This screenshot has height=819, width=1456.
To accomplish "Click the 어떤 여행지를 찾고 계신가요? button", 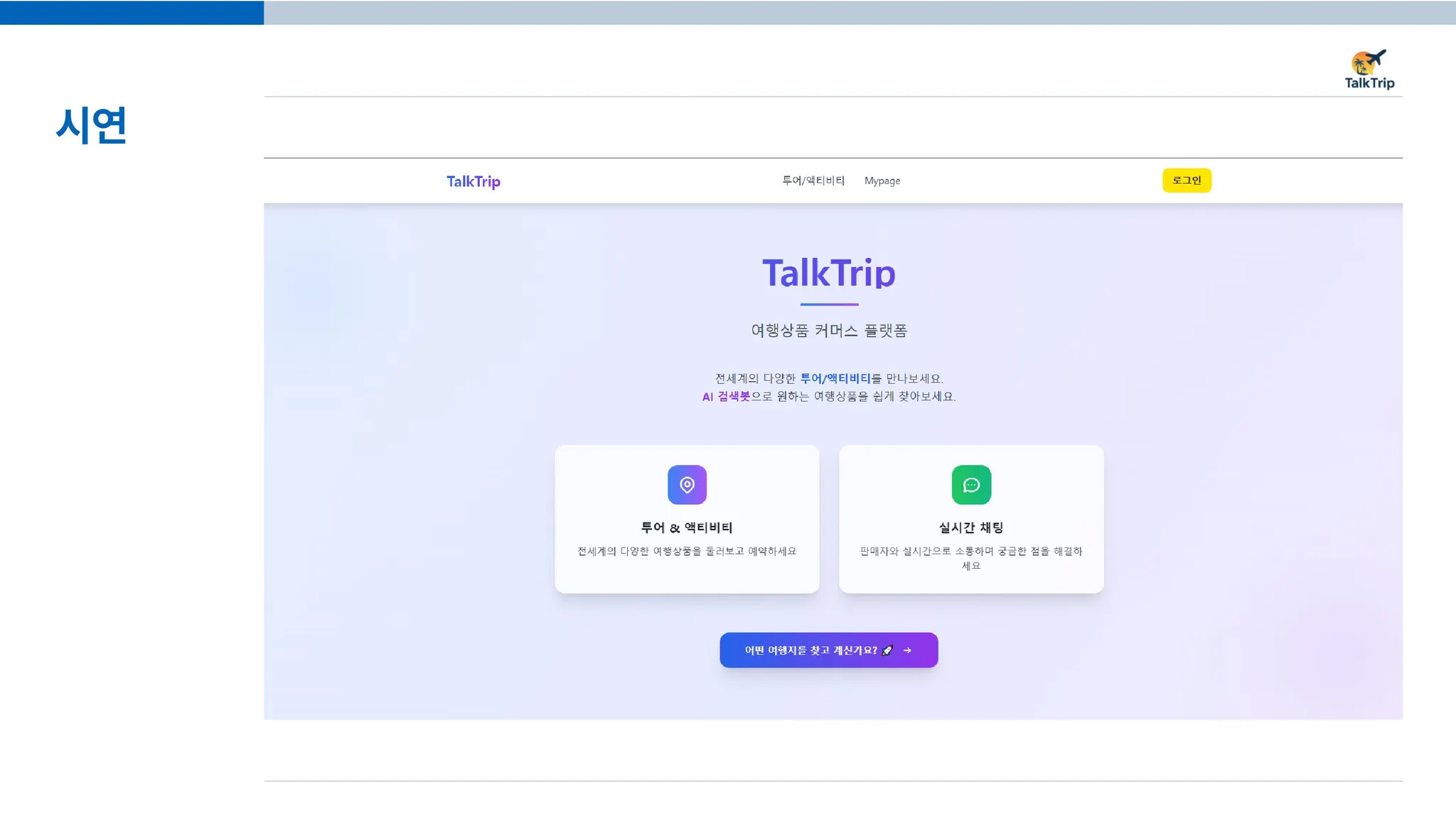I will pos(810,651).
